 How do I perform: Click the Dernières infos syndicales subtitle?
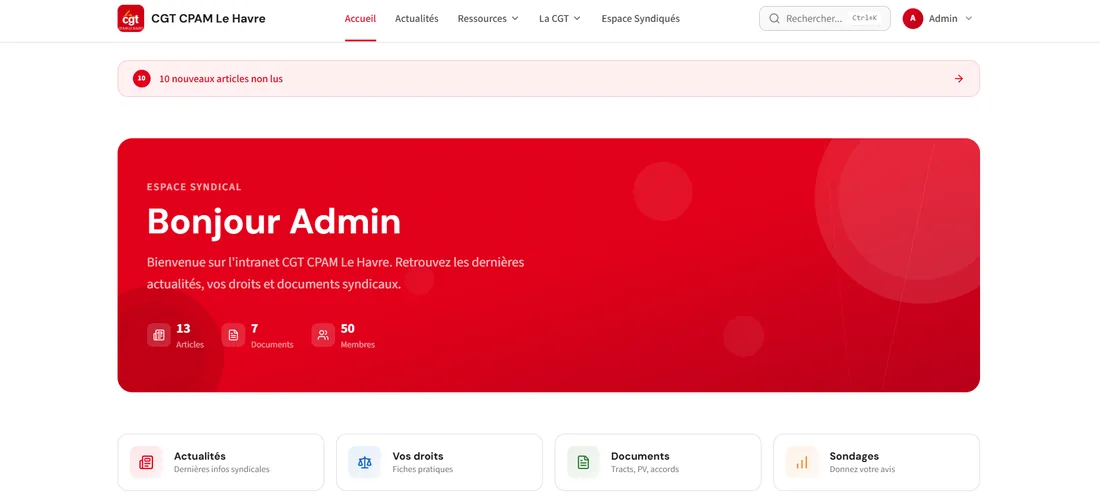coord(222,470)
